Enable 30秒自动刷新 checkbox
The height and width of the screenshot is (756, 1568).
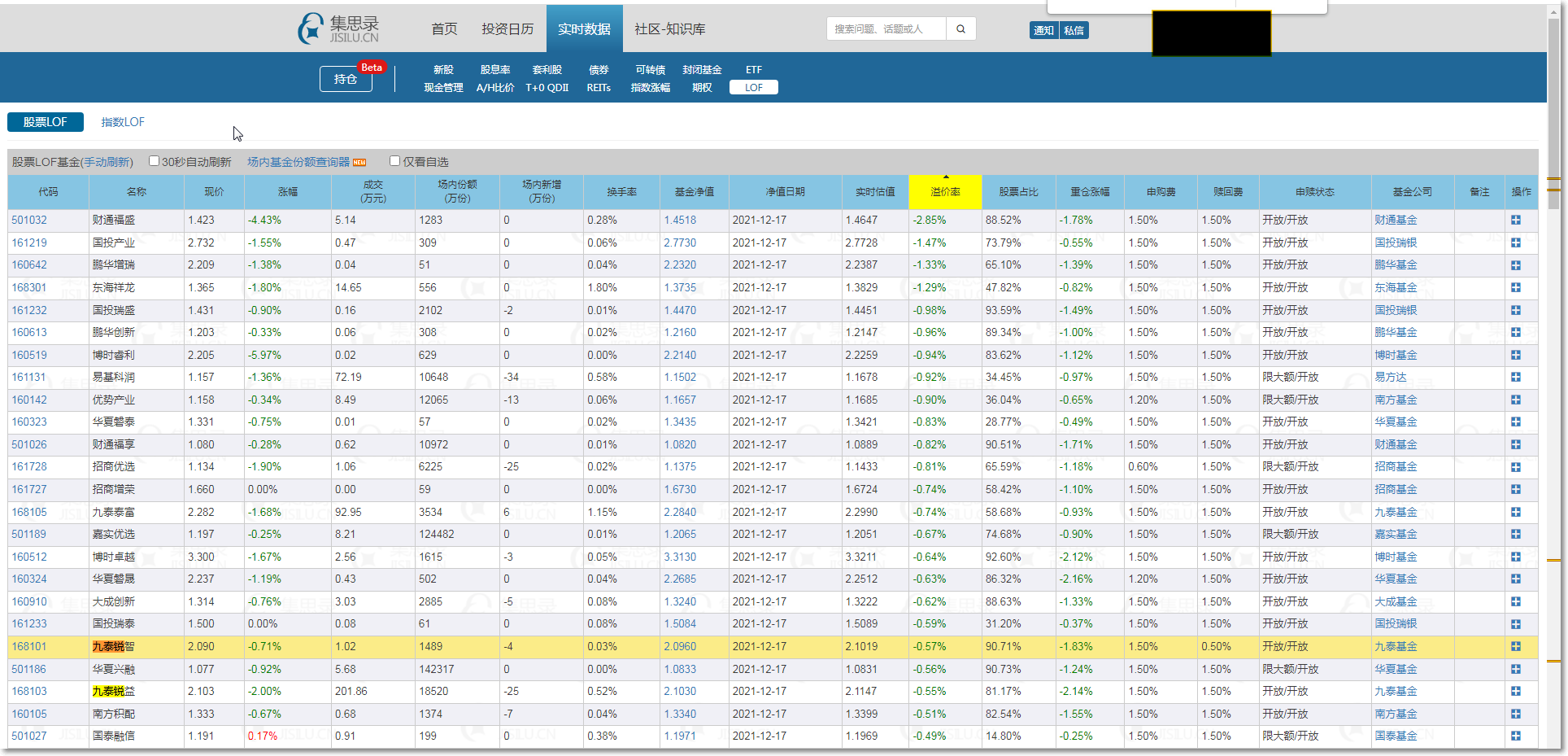point(154,161)
